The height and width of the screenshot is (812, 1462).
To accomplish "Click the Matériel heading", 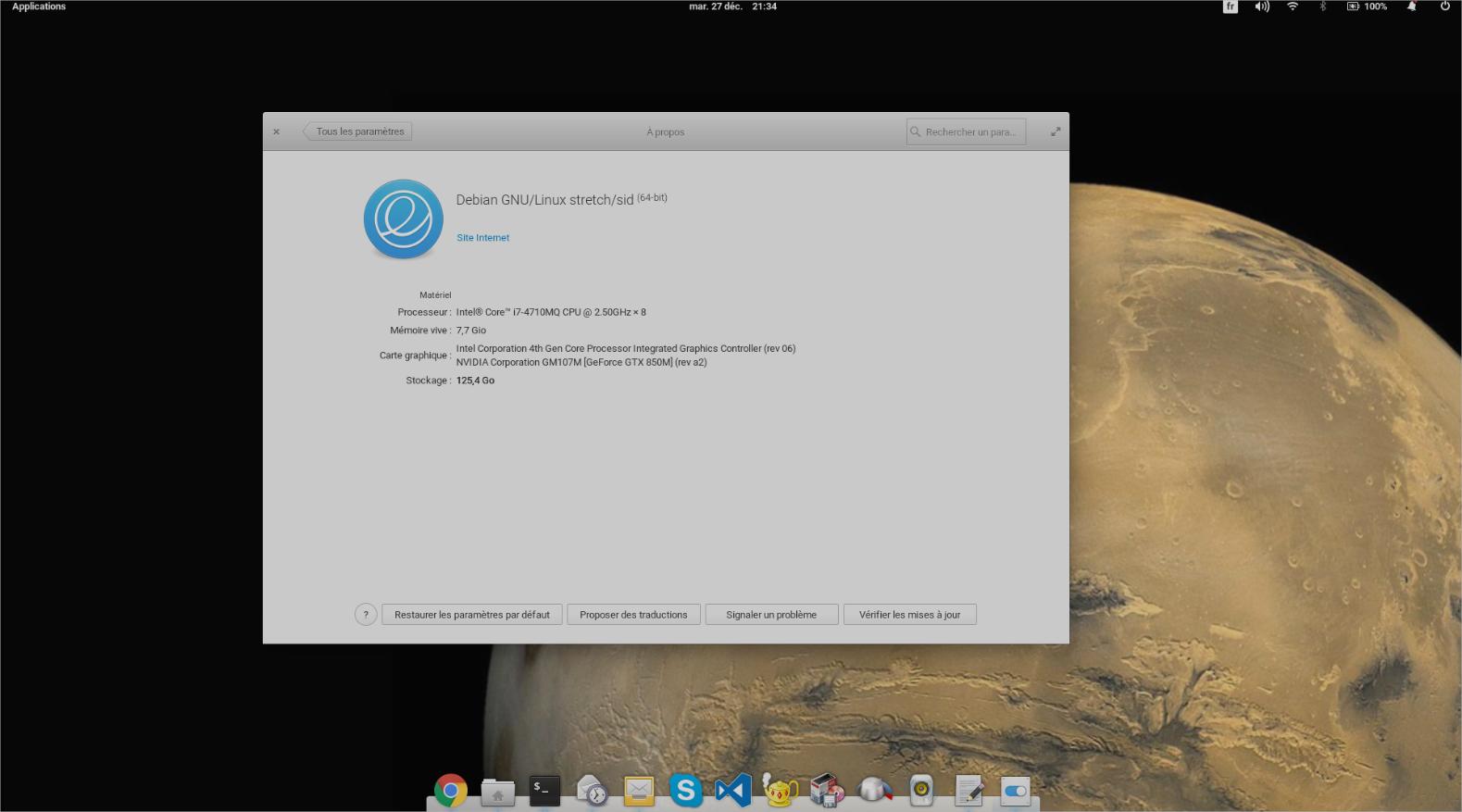I will [435, 295].
